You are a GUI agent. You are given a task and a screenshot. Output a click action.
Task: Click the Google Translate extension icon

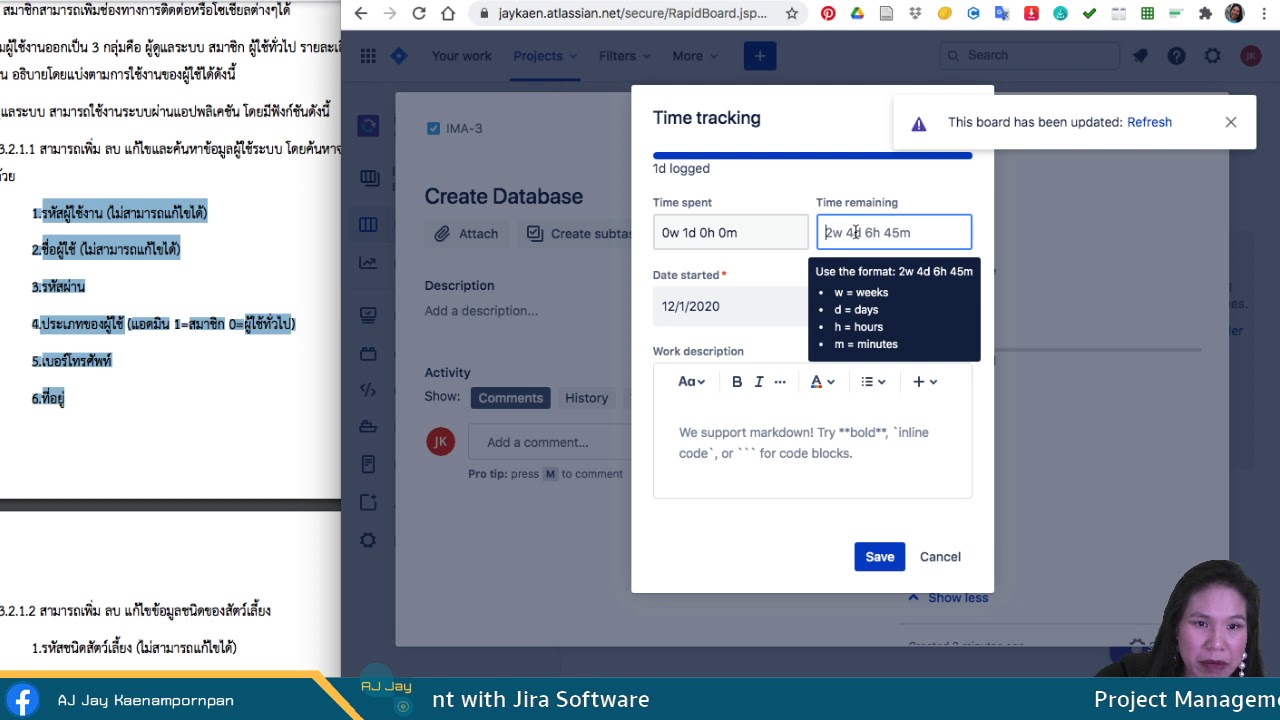(1002, 14)
